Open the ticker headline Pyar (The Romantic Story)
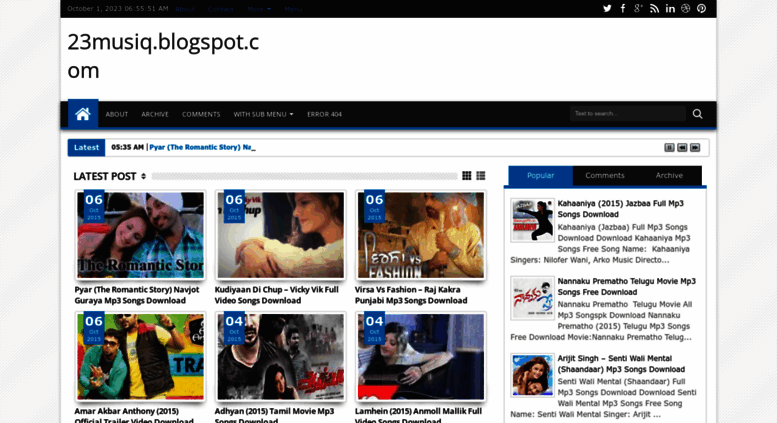Image resolution: width=777 pixels, height=423 pixels. click(x=200, y=147)
